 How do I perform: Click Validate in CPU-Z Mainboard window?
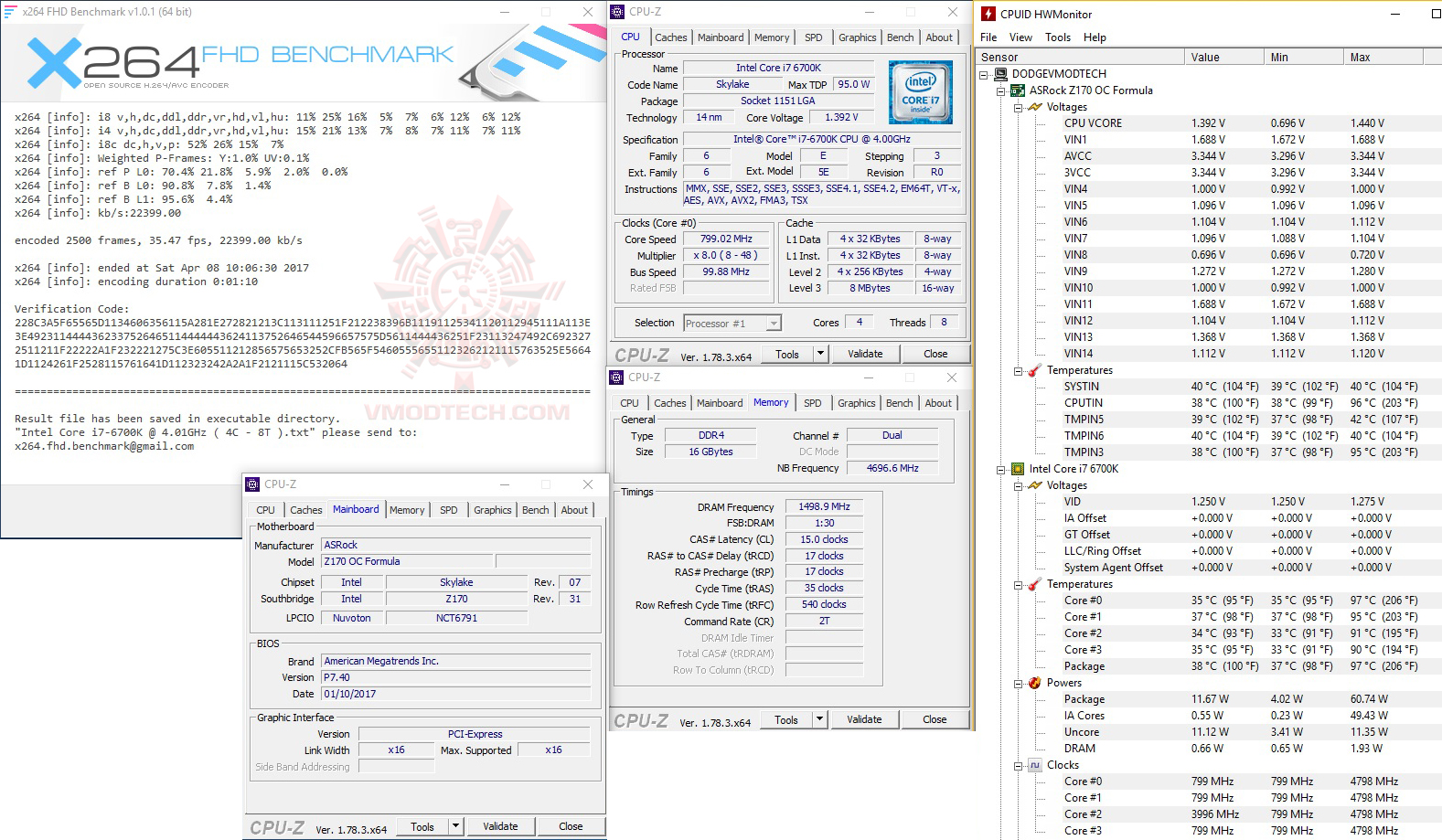tap(500, 826)
